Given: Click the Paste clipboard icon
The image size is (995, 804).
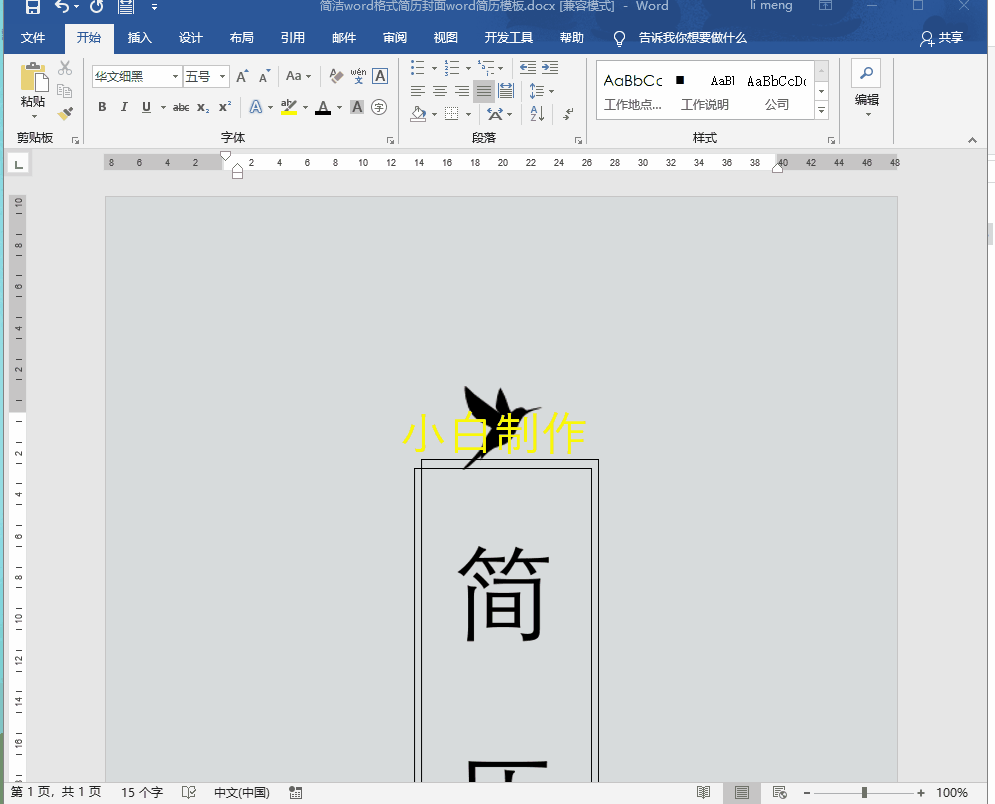Looking at the screenshot, I should (x=33, y=77).
